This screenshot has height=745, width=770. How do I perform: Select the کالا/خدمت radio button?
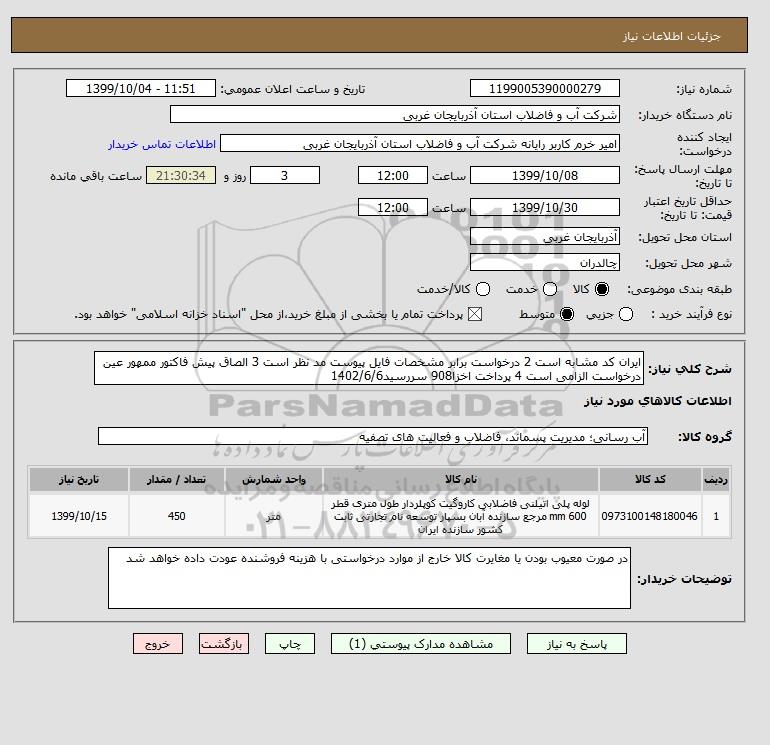click(x=483, y=289)
